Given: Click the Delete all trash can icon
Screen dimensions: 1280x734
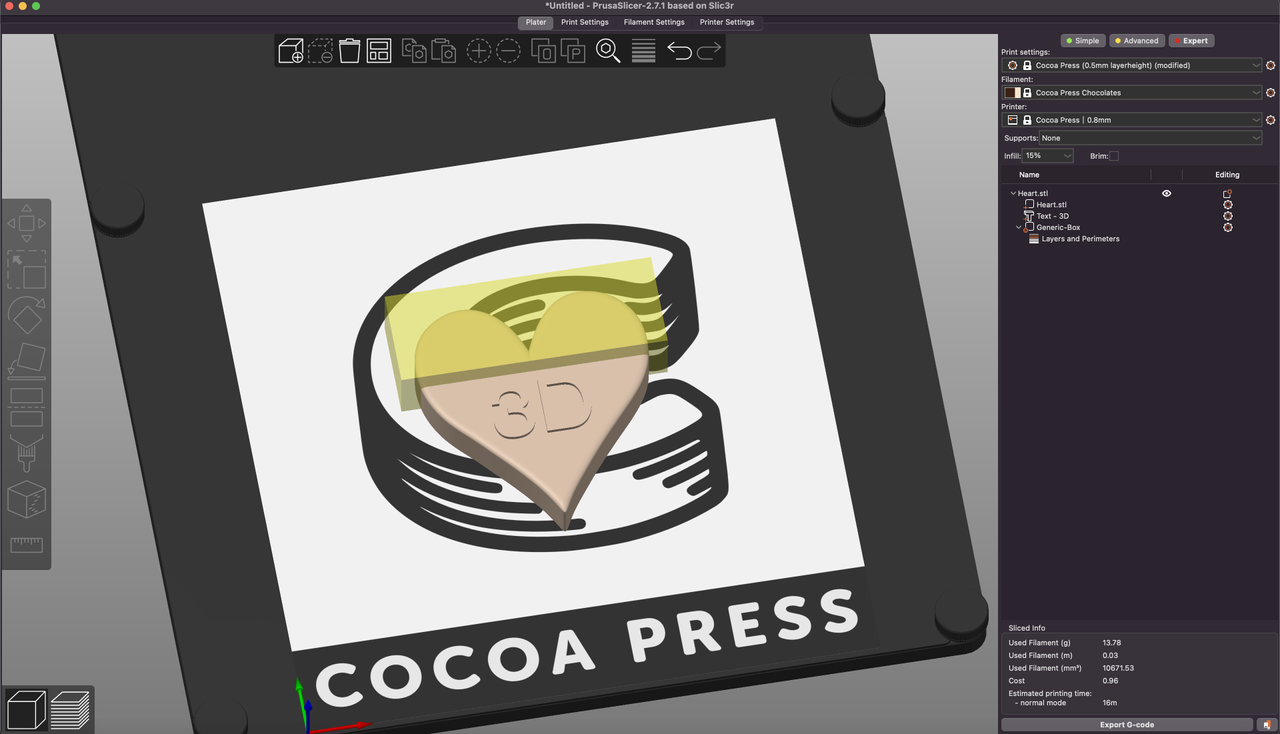Looking at the screenshot, I should pyautogui.click(x=349, y=50).
